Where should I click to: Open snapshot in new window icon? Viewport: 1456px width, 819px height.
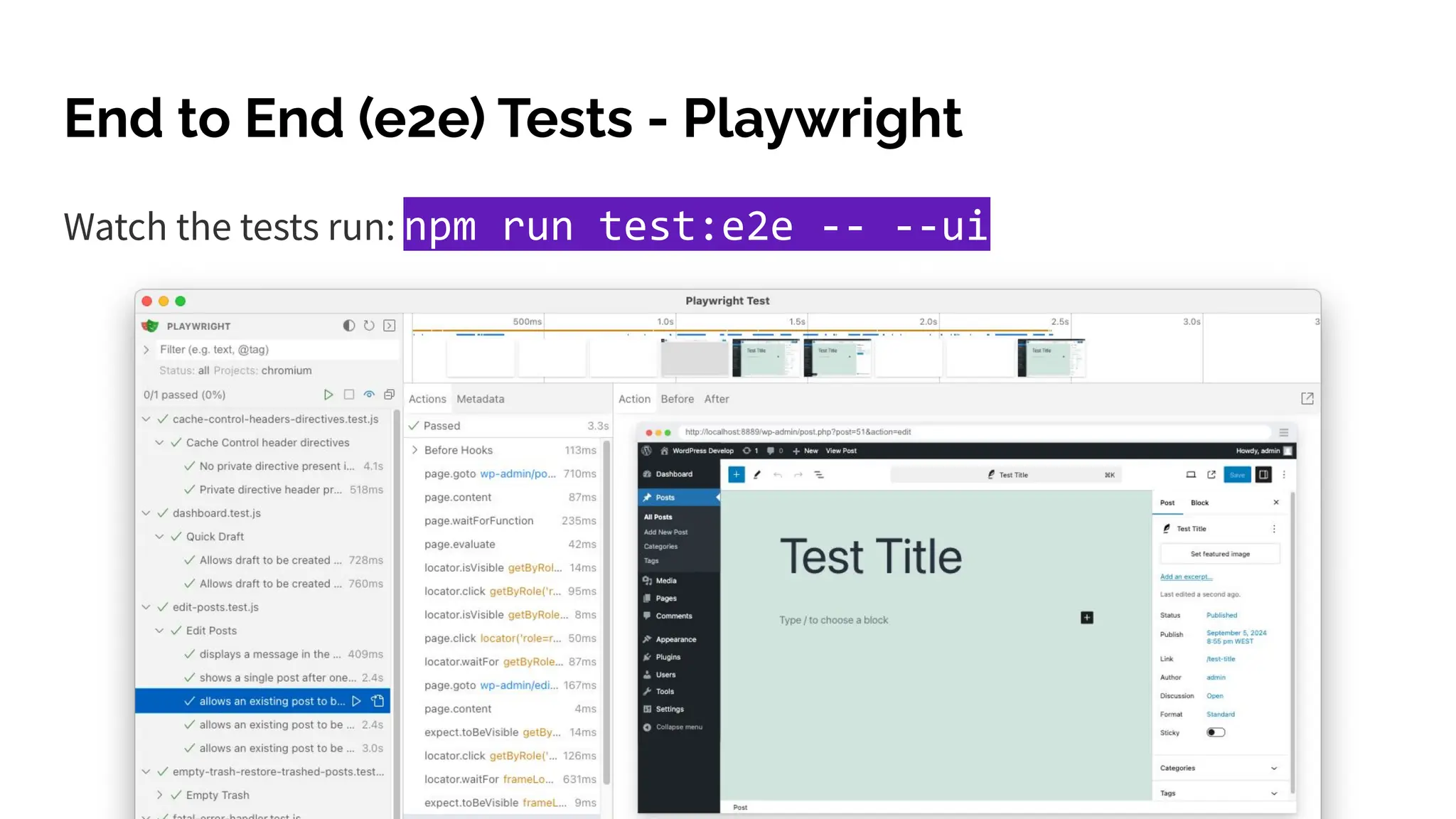point(1307,399)
